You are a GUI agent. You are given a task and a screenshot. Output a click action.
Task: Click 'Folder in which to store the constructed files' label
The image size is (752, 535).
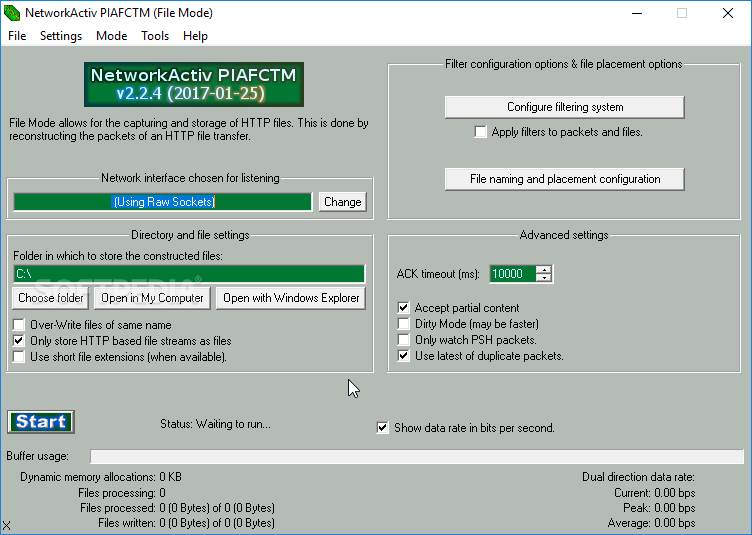click(118, 256)
